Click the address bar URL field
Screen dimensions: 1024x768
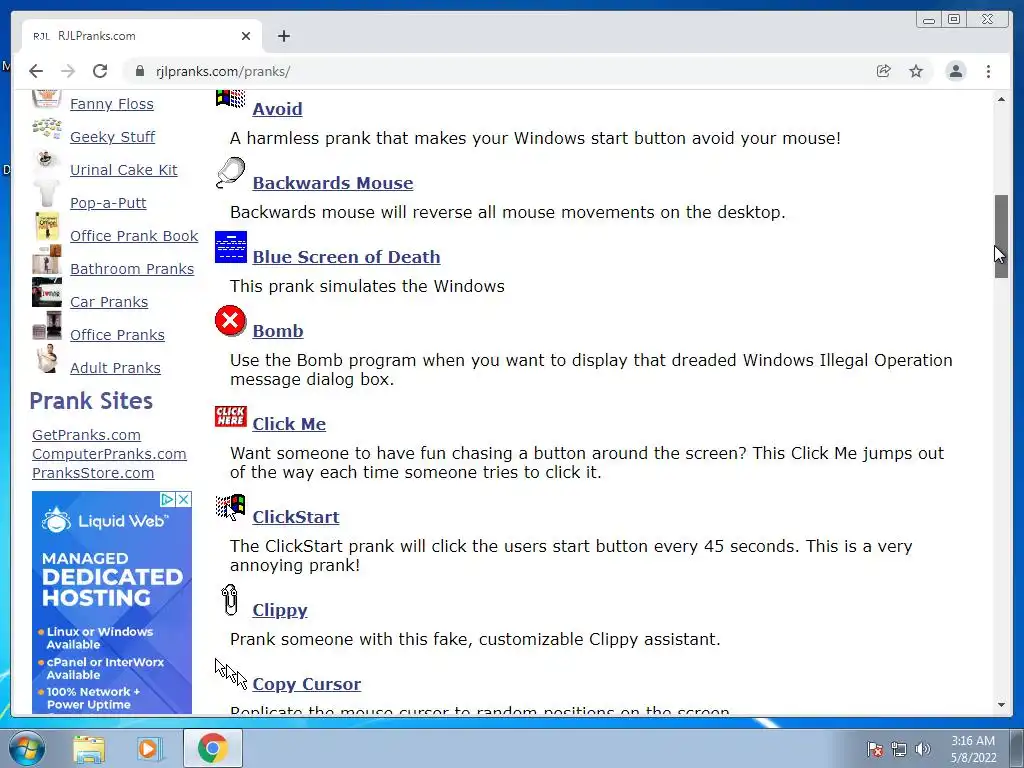[509, 71]
